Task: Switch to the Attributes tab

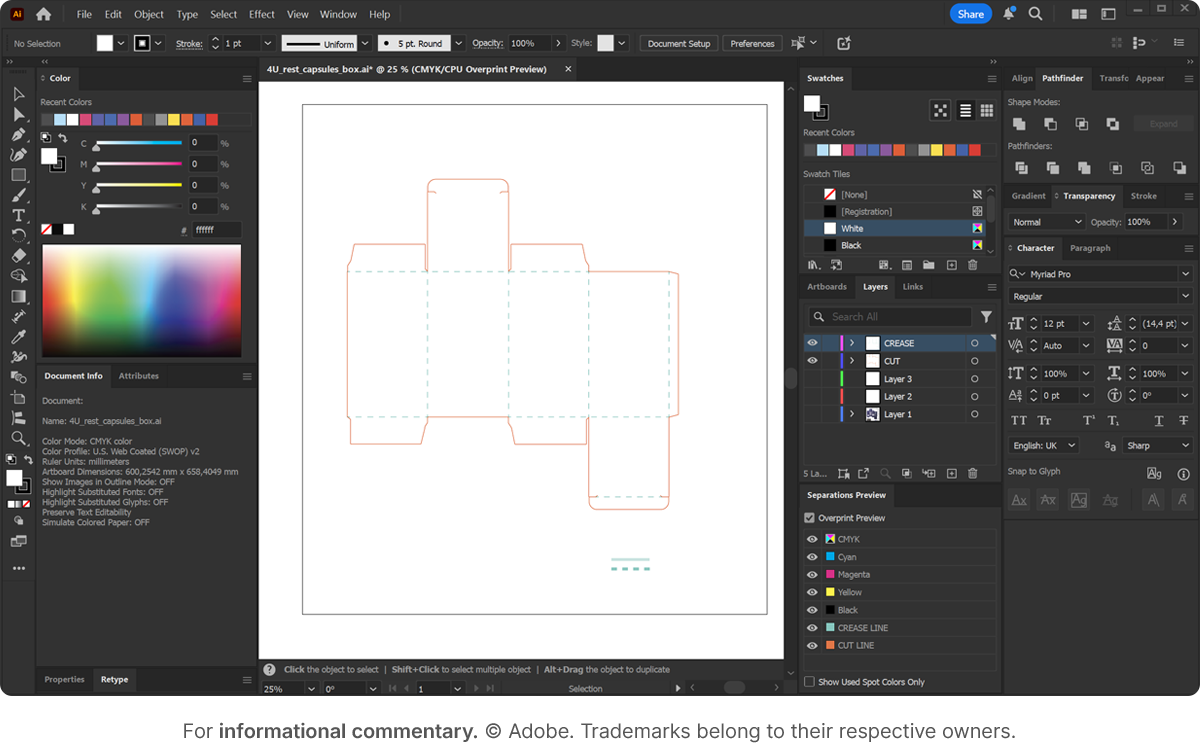Action: click(139, 376)
